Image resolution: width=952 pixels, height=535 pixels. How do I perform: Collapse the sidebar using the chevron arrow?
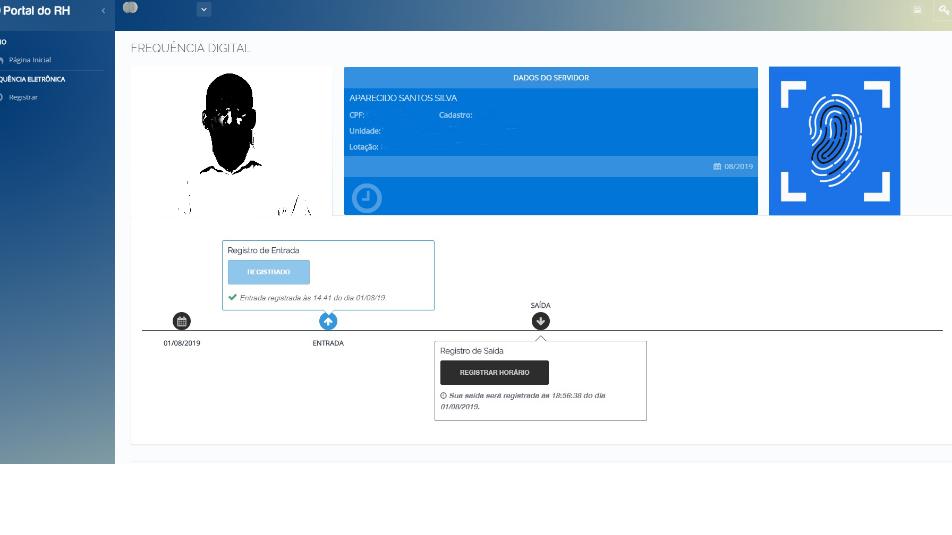(103, 10)
